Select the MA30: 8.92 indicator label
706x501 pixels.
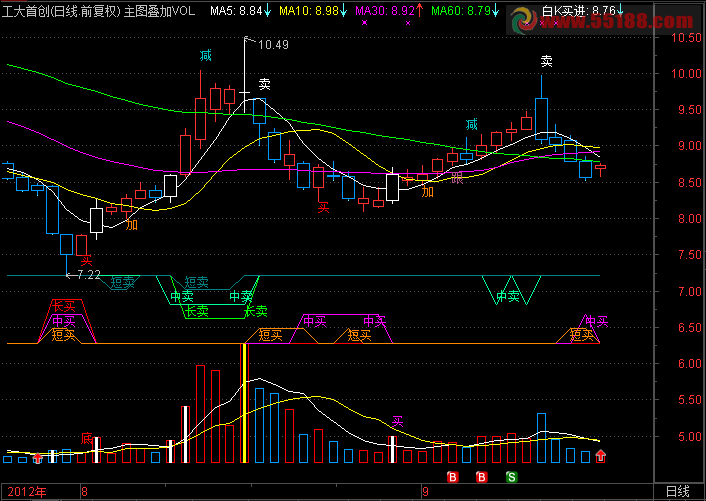coord(385,10)
